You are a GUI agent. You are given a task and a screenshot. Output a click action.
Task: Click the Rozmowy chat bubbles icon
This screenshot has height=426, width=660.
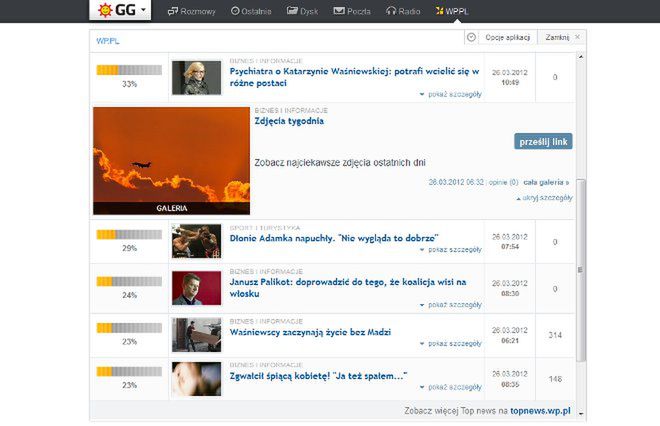173,11
